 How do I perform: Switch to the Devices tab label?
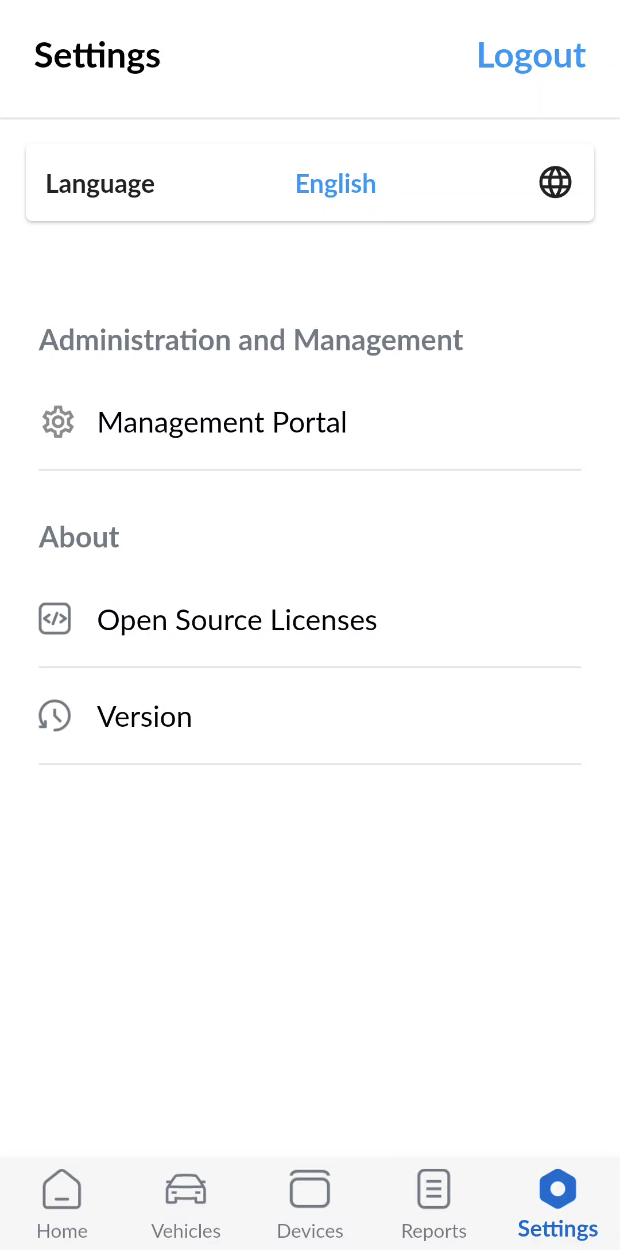[x=310, y=1231]
